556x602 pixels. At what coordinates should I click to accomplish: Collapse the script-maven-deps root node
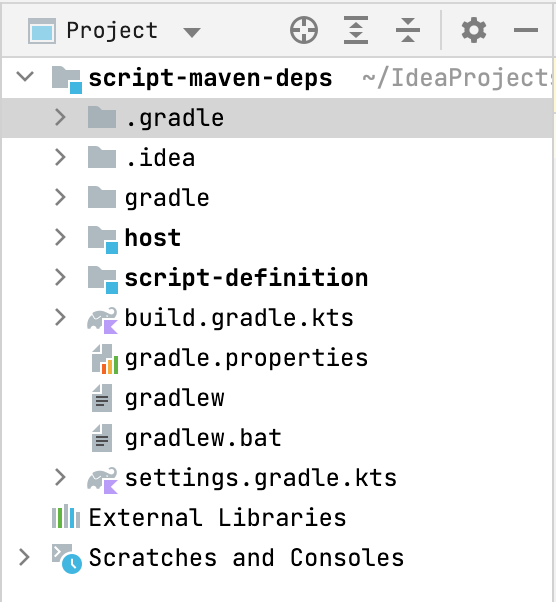[25, 76]
